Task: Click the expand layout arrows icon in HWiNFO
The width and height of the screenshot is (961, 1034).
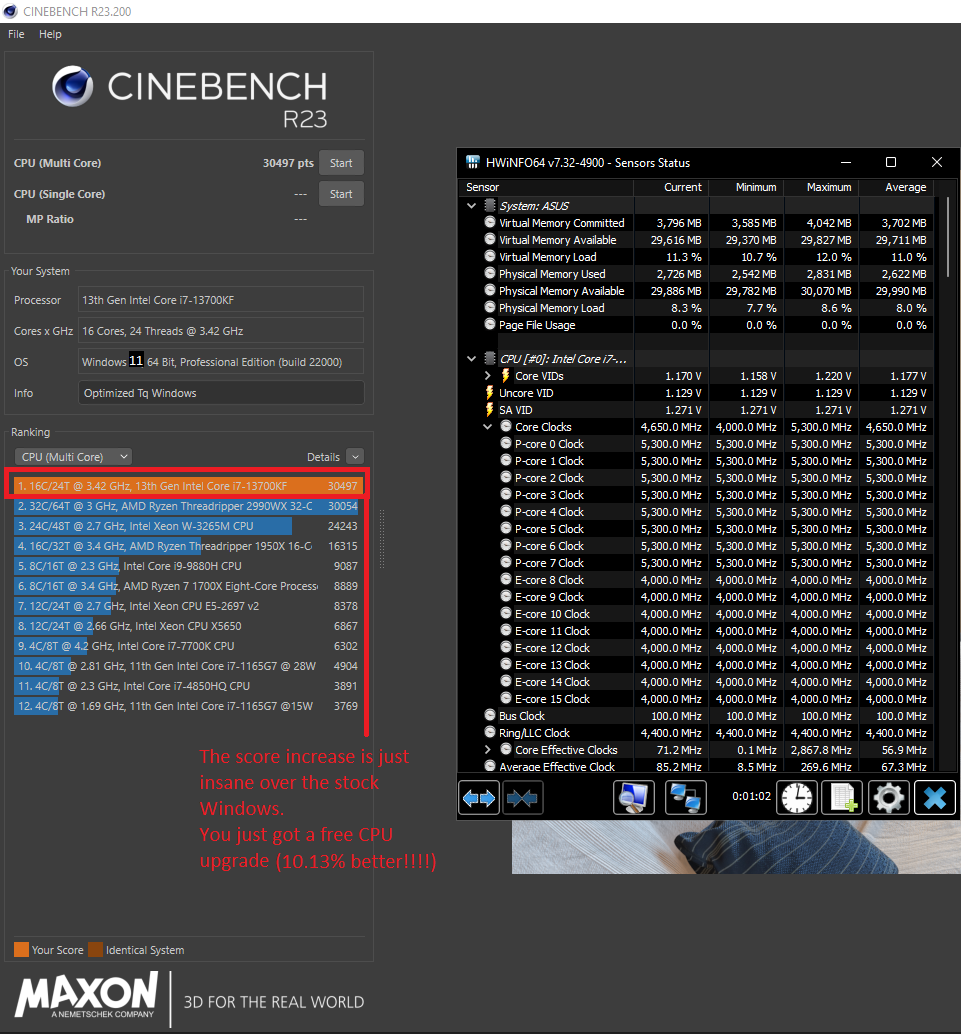Action: pyautogui.click(x=478, y=797)
